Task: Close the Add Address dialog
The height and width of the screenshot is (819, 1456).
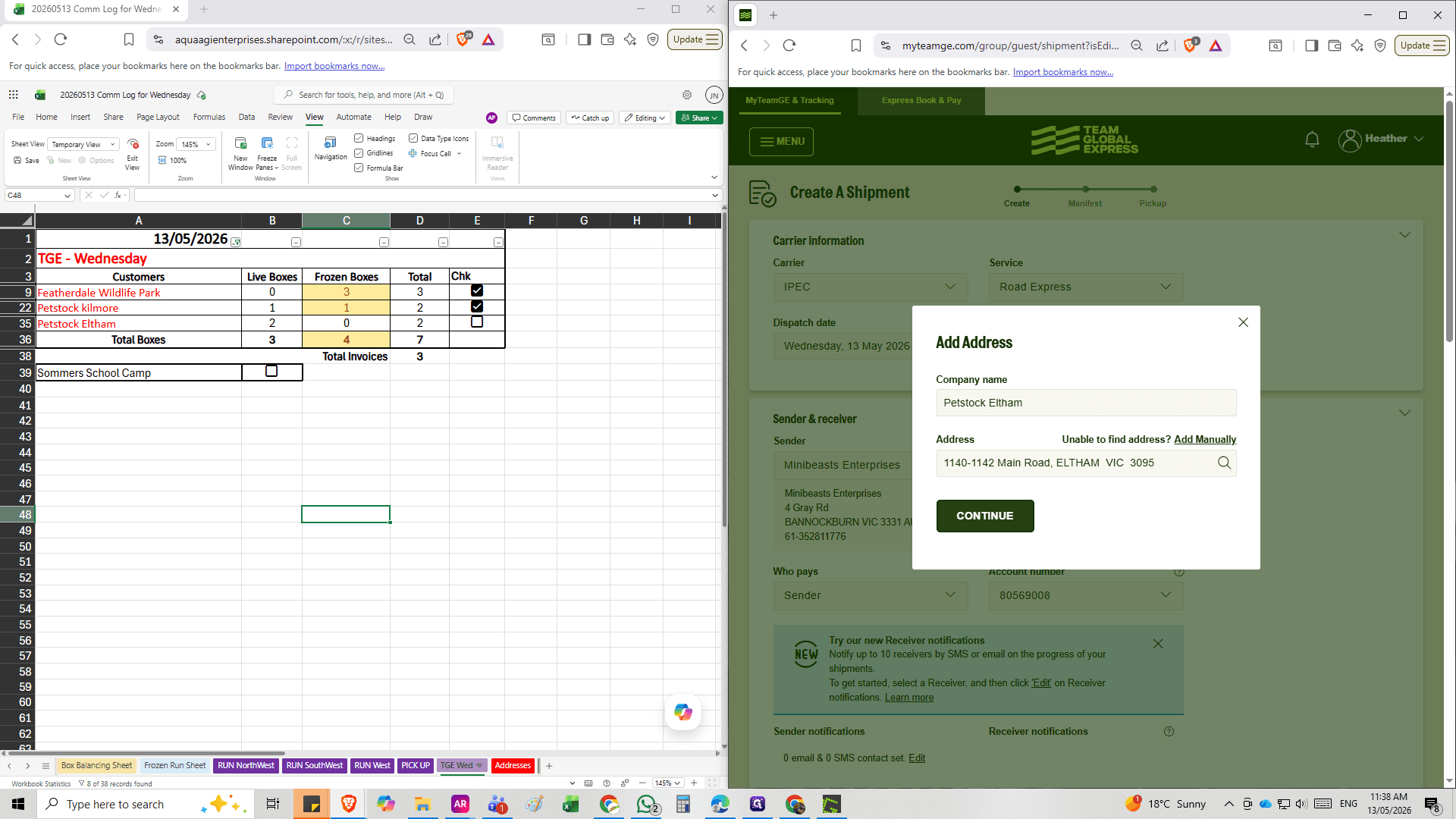Action: click(x=1243, y=322)
